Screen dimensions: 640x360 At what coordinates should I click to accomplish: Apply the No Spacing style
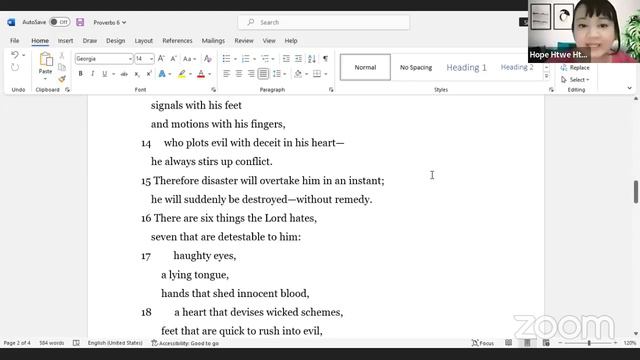(x=416, y=67)
